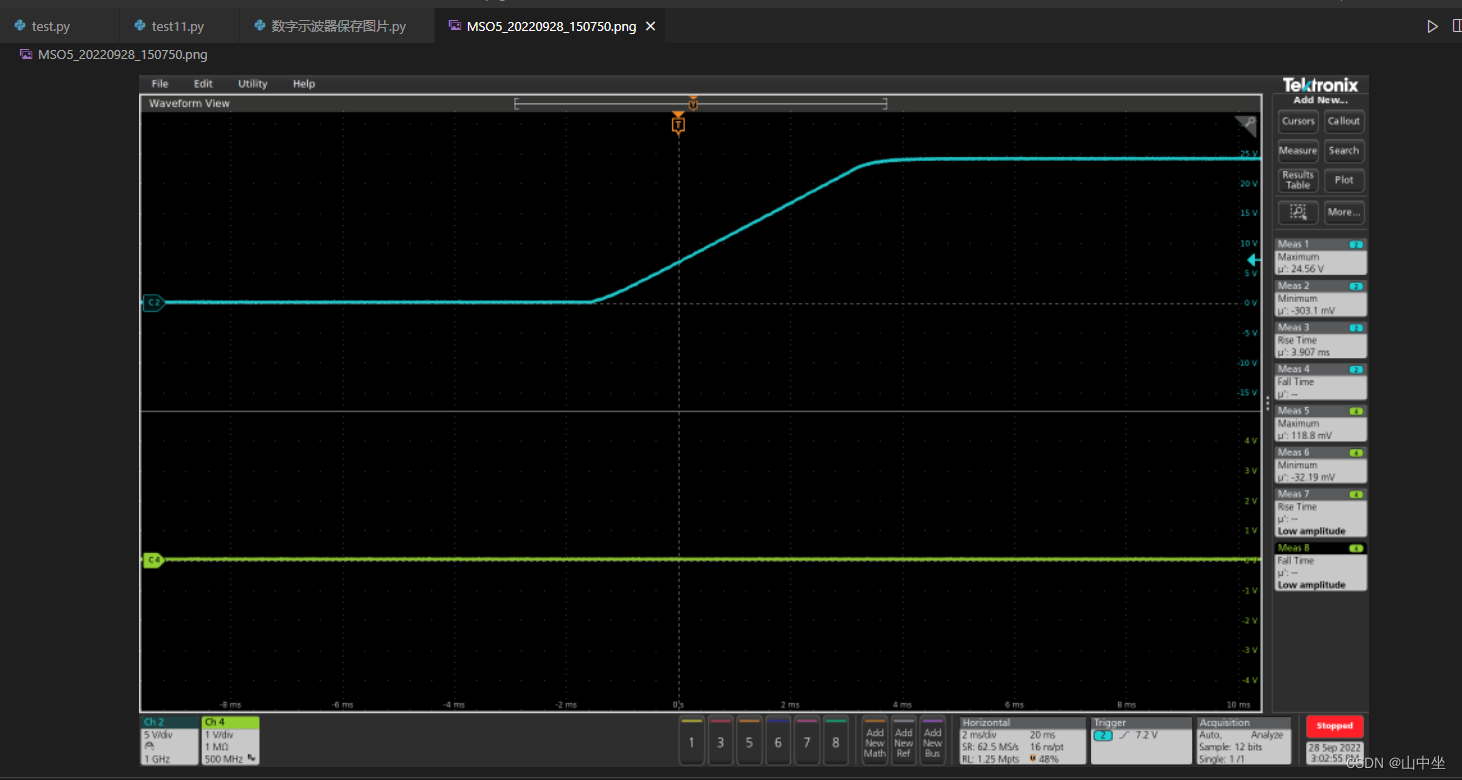The width and height of the screenshot is (1462, 780).
Task: Click the cyan trigger level arrow
Action: click(x=1253, y=259)
